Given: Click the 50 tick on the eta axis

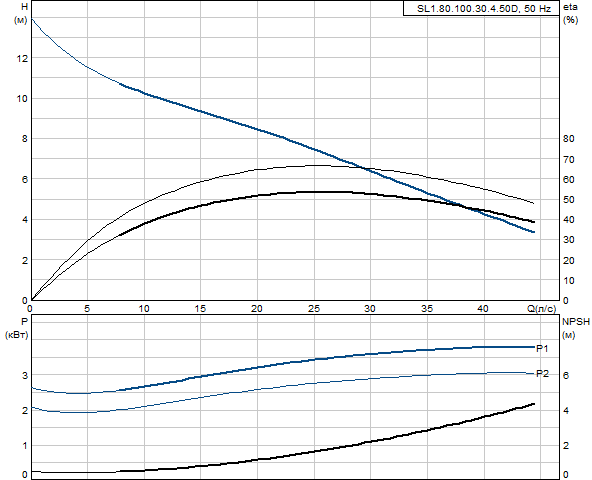Looking at the screenshot, I should click(569, 199).
